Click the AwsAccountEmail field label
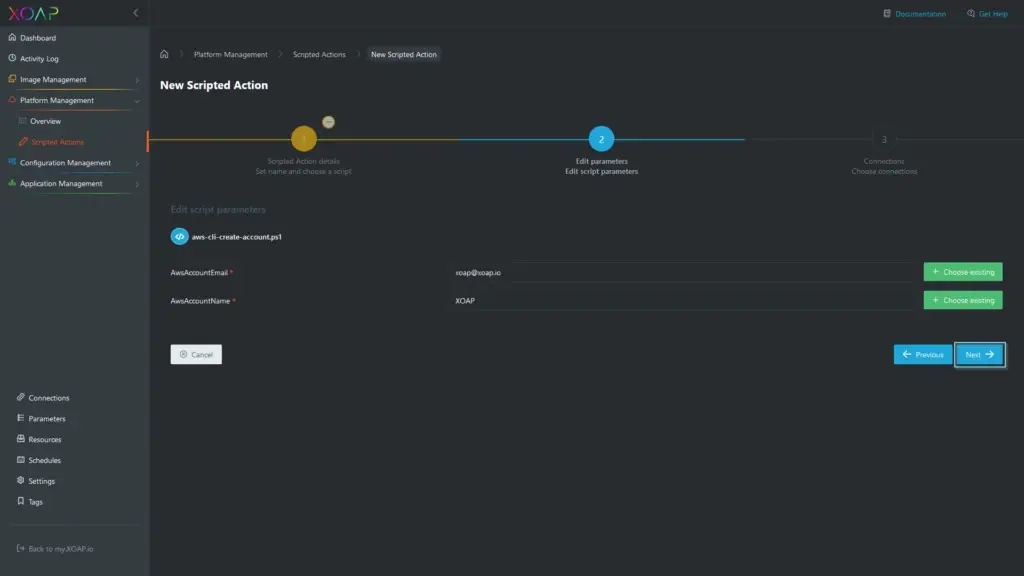Viewport: 1024px width, 576px height. pyautogui.click(x=199, y=273)
